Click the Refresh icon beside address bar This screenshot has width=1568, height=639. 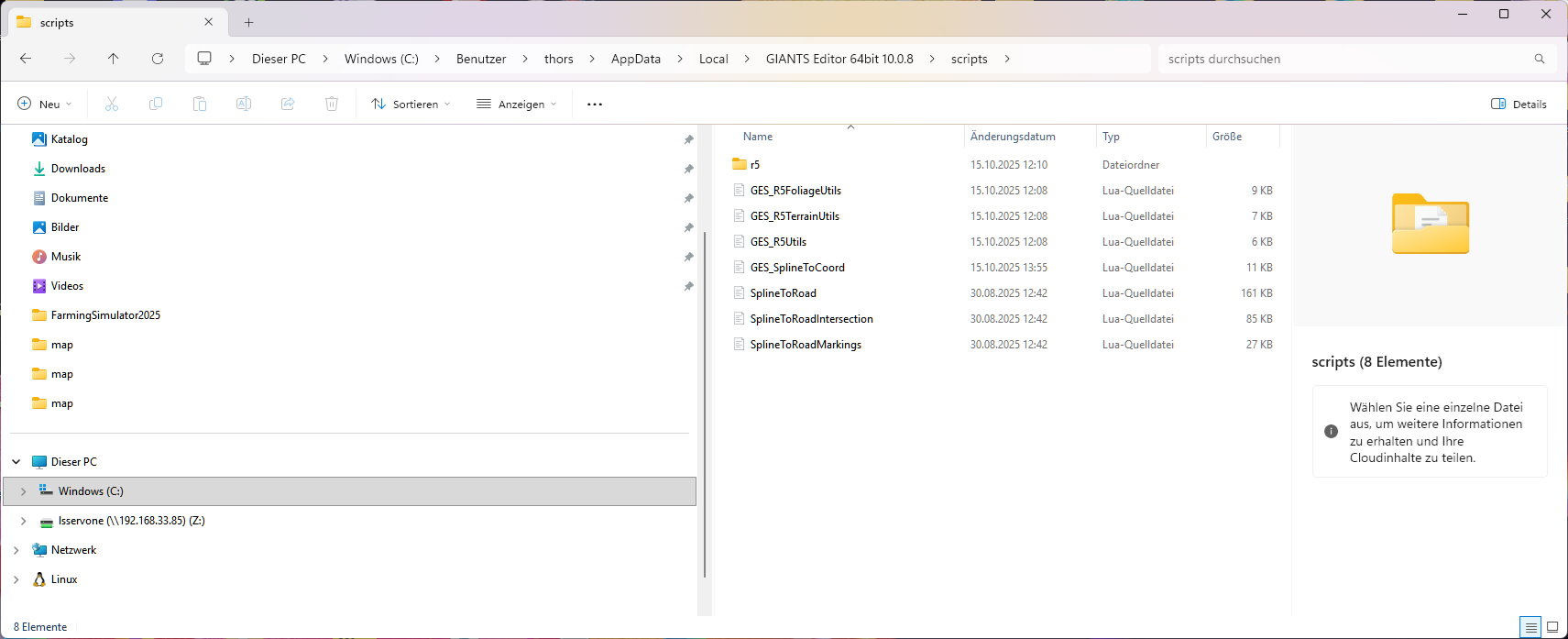[x=158, y=59]
